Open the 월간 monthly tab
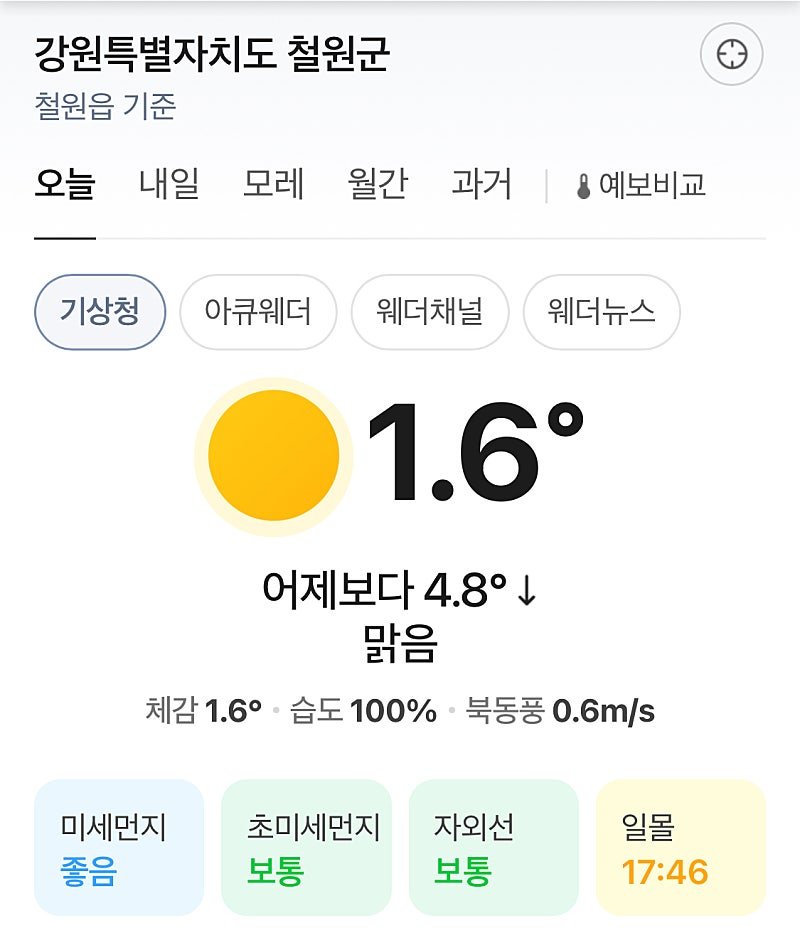 click(x=377, y=185)
